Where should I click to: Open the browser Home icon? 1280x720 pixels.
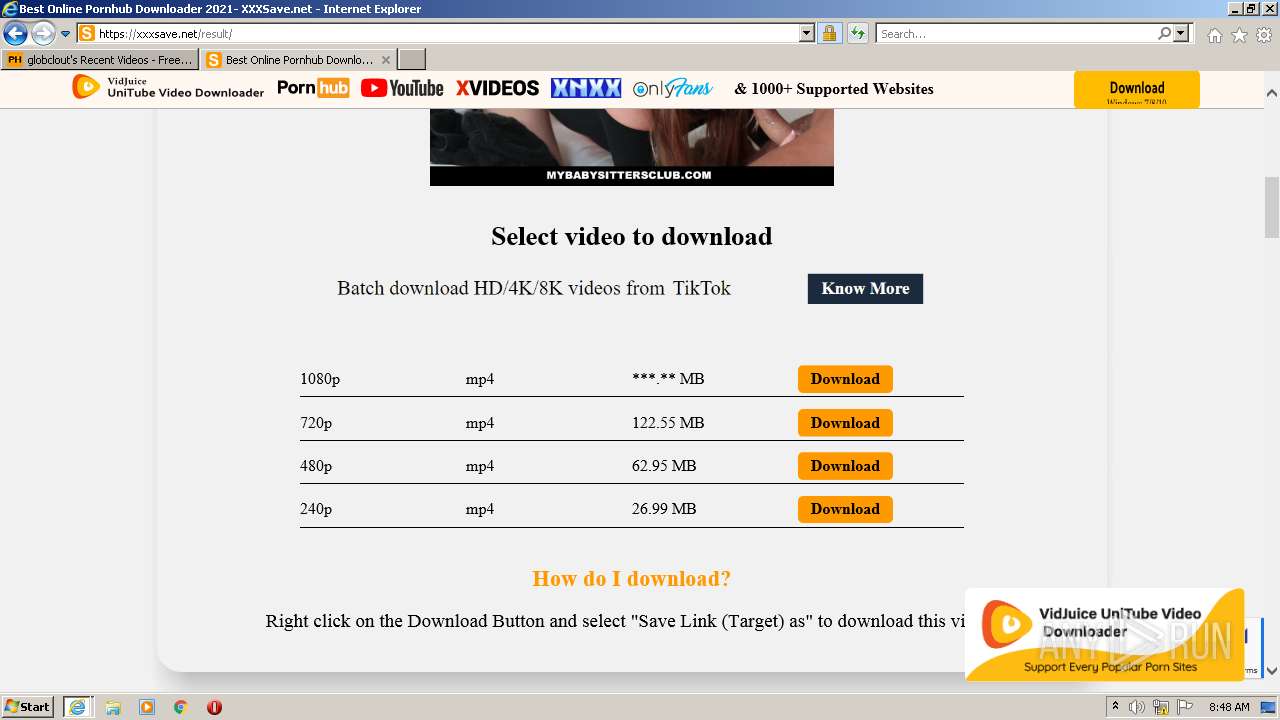pyautogui.click(x=1214, y=35)
